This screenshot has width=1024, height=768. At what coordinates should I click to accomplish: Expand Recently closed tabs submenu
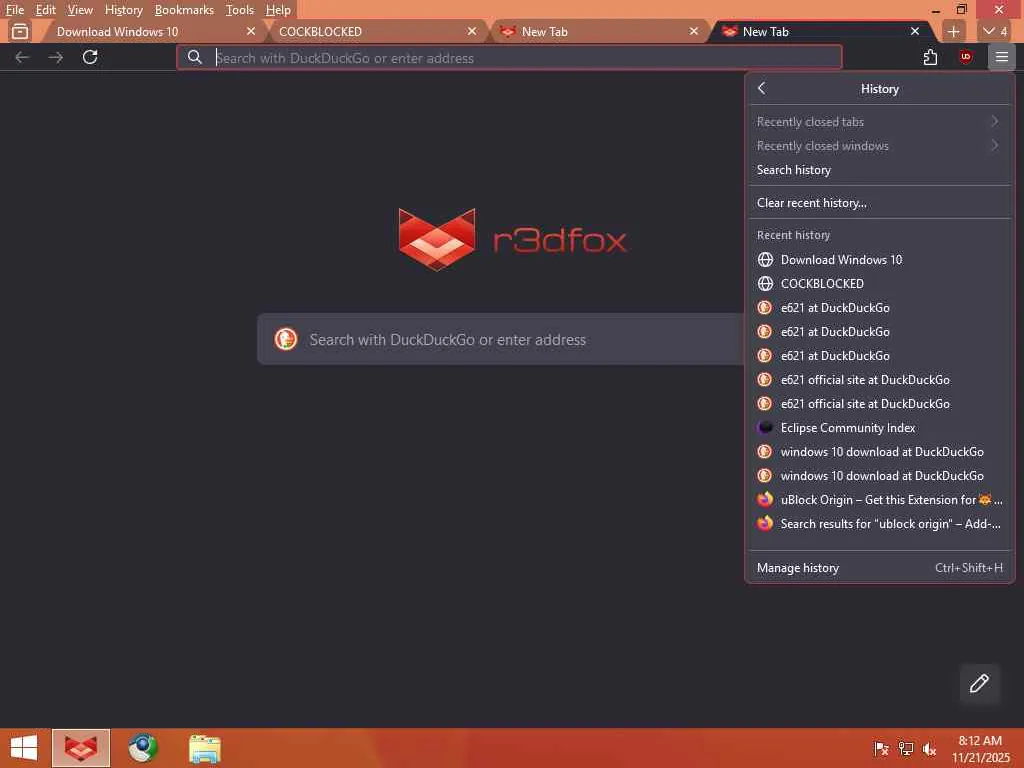tap(879, 121)
